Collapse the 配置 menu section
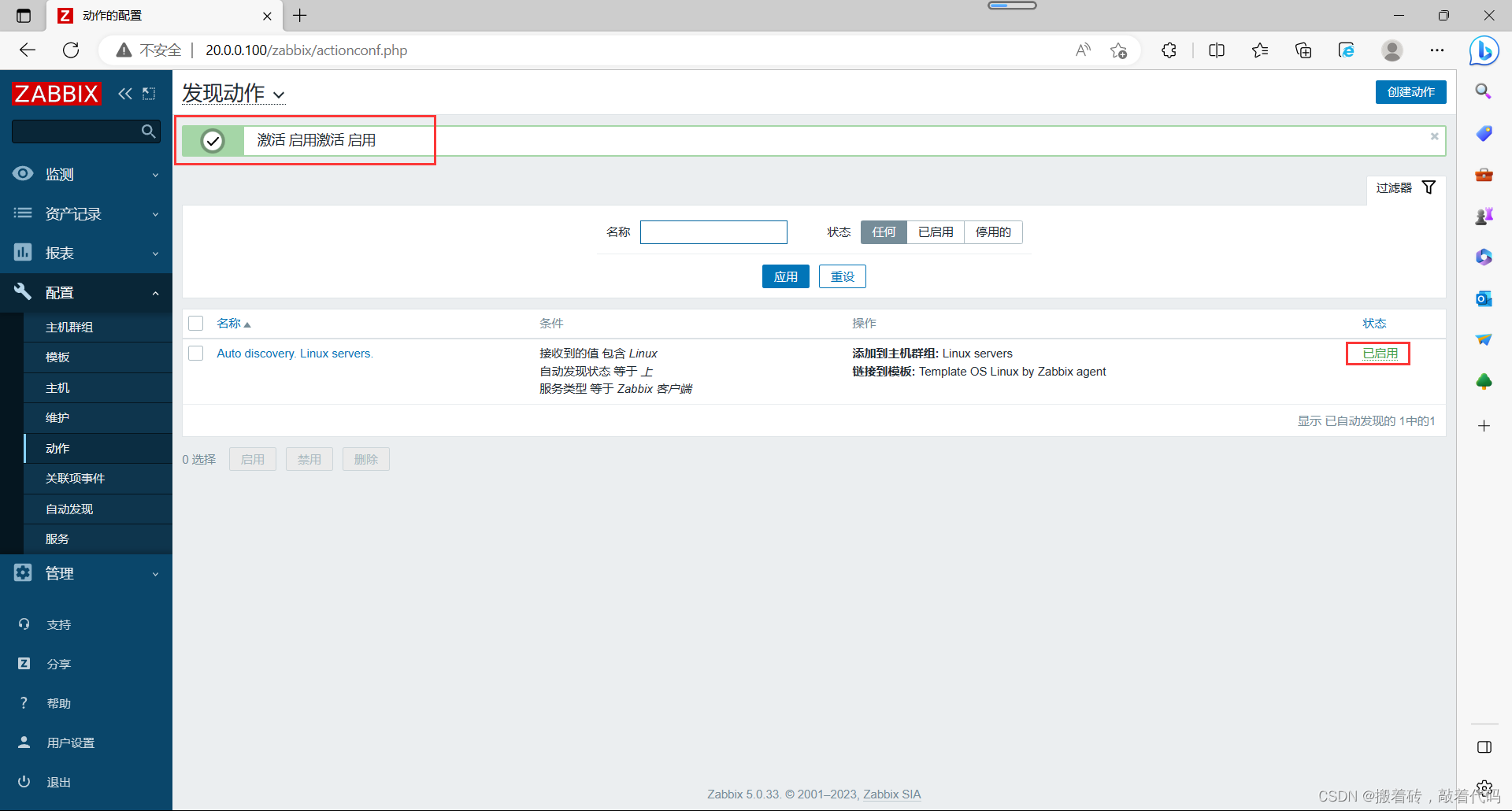 tap(86, 292)
